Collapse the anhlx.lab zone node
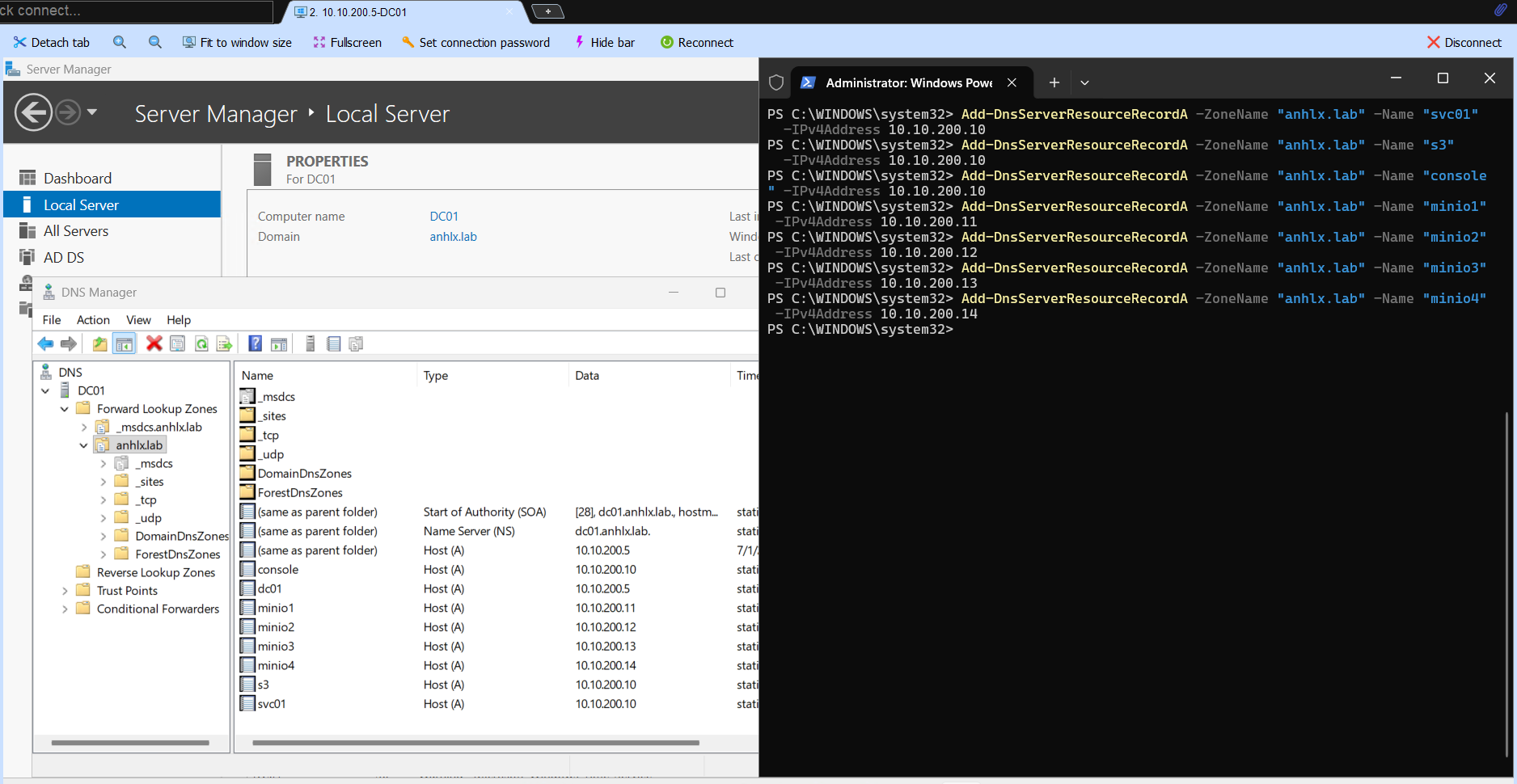 pos(84,445)
